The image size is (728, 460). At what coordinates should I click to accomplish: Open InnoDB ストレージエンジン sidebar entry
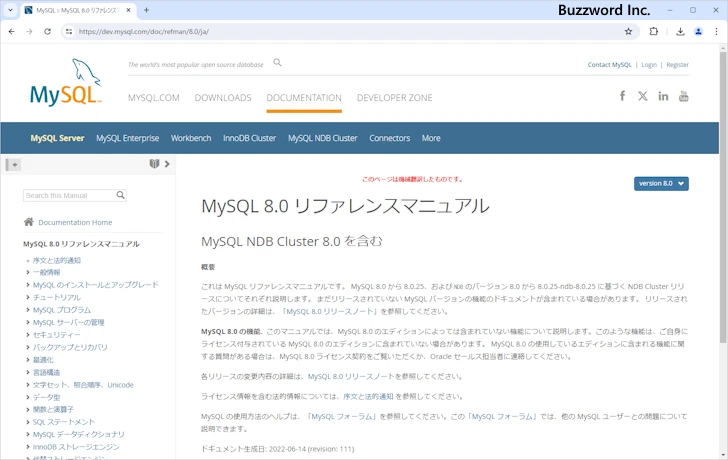[76, 447]
